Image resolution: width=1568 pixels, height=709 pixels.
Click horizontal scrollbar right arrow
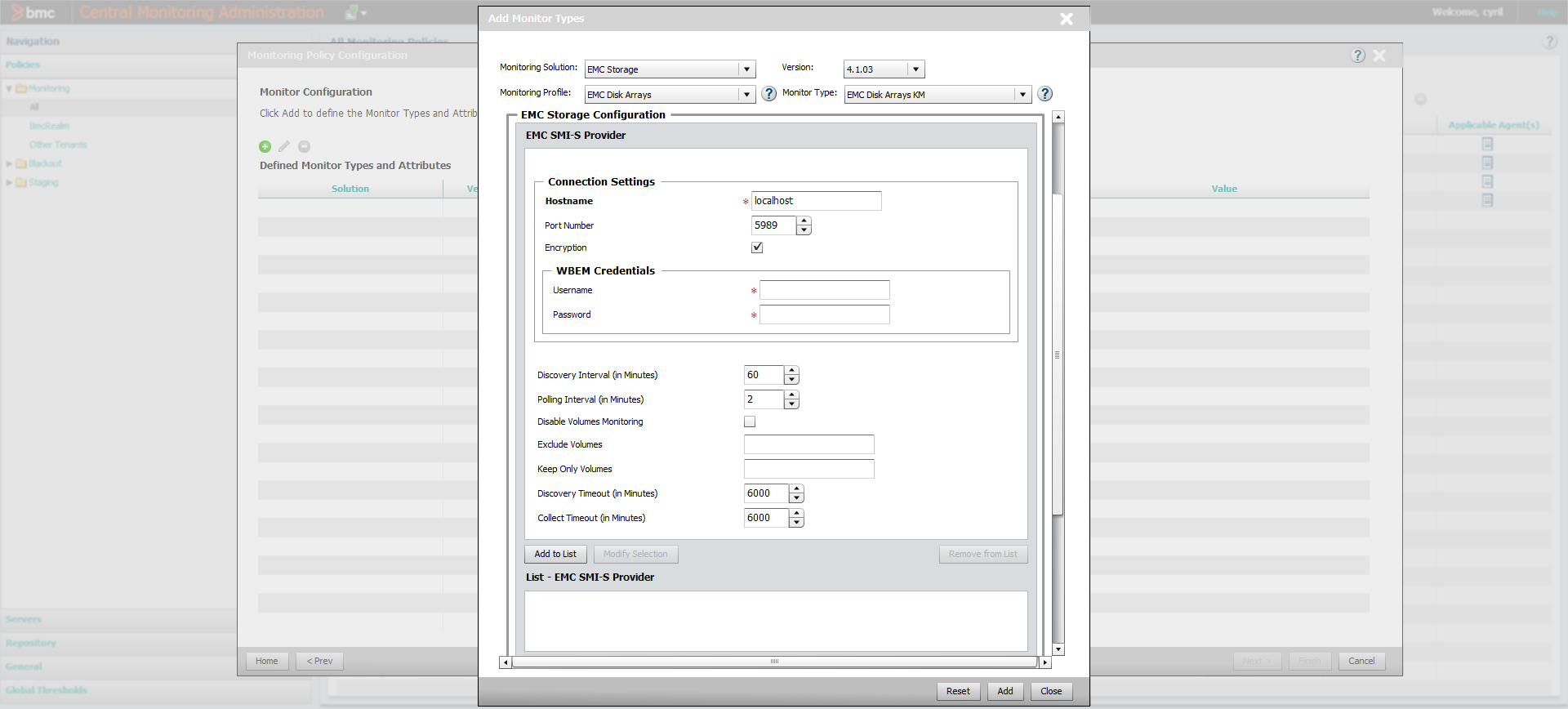point(1045,662)
